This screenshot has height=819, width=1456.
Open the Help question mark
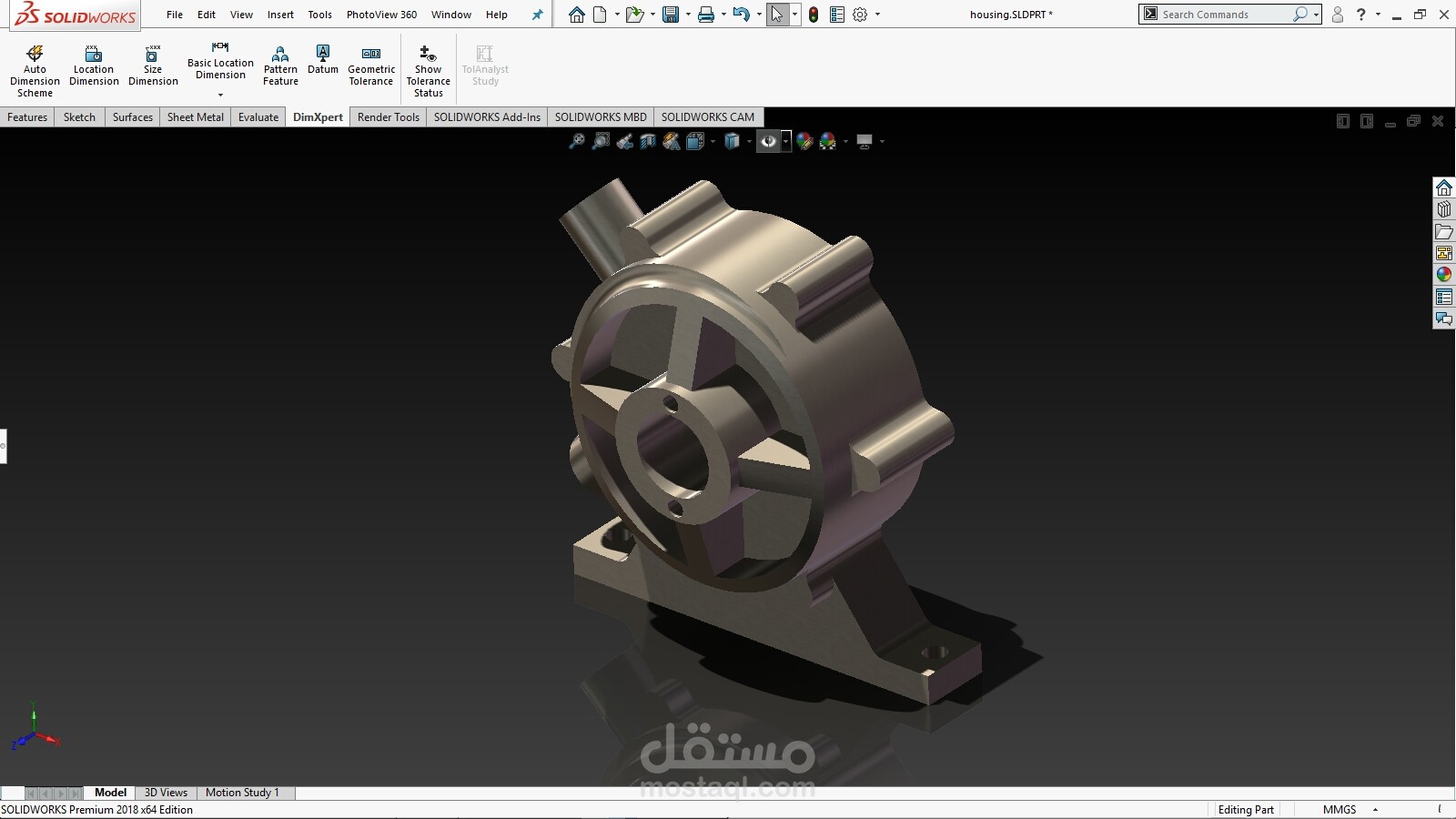click(1361, 15)
